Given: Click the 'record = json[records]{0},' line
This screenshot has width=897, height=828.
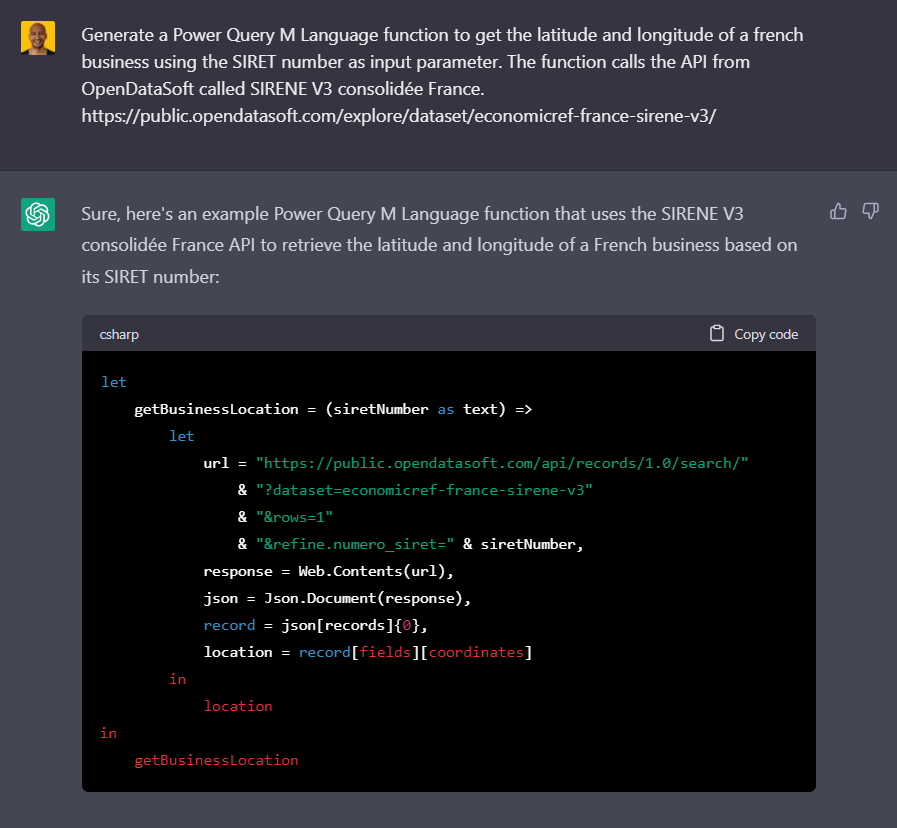Looking at the screenshot, I should [315, 625].
